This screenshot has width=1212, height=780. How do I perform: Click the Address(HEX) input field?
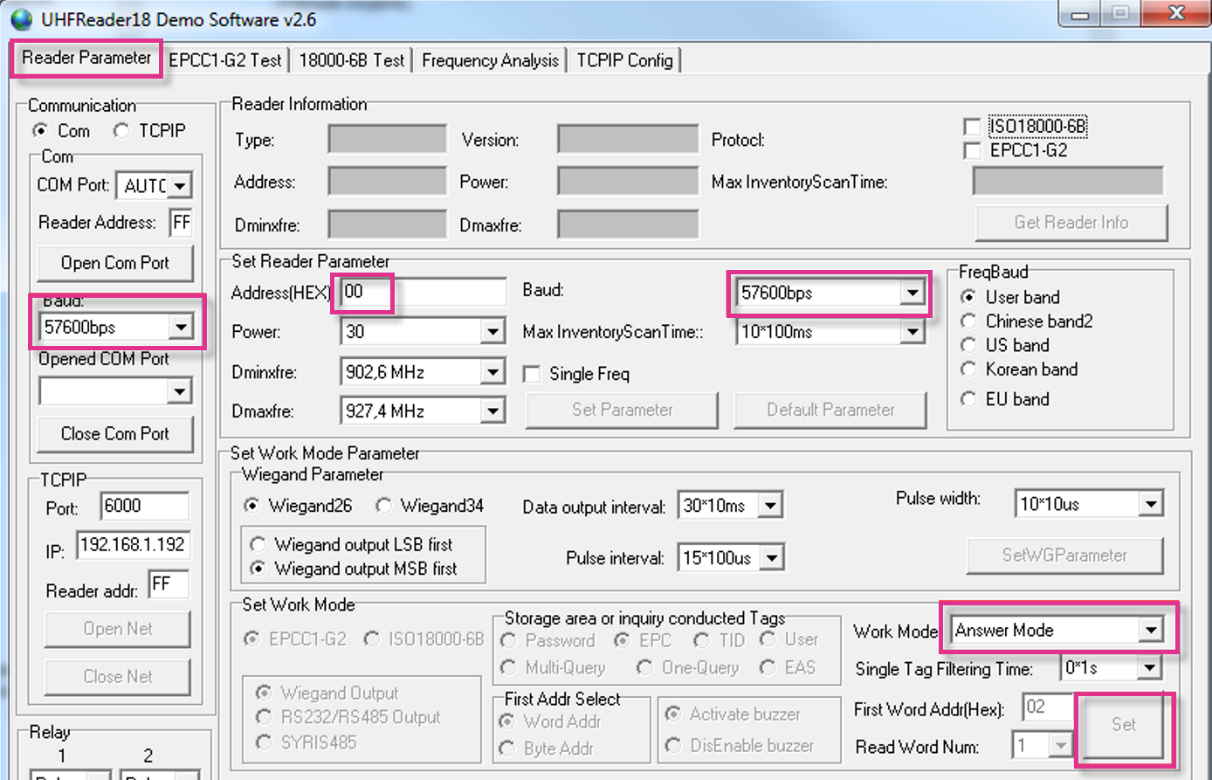[x=422, y=293]
